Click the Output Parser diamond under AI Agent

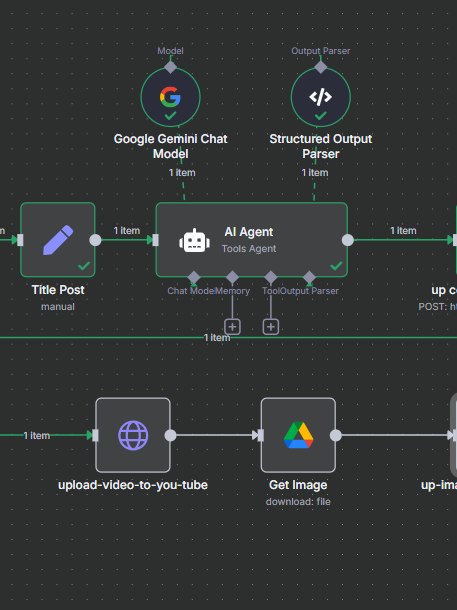click(309, 277)
